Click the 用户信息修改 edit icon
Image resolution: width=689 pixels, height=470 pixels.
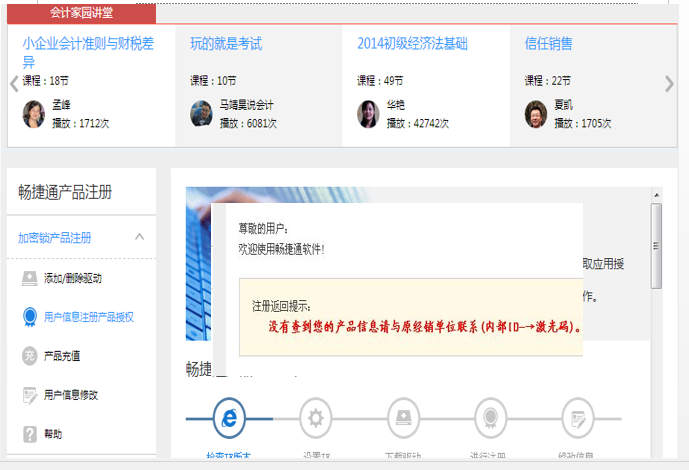(30, 395)
